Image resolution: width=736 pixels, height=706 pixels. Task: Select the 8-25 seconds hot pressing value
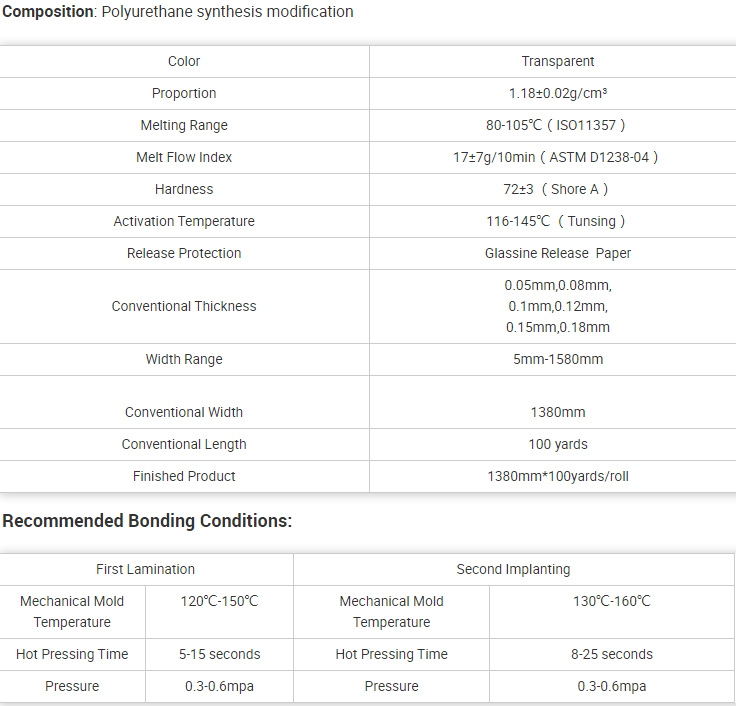(612, 654)
